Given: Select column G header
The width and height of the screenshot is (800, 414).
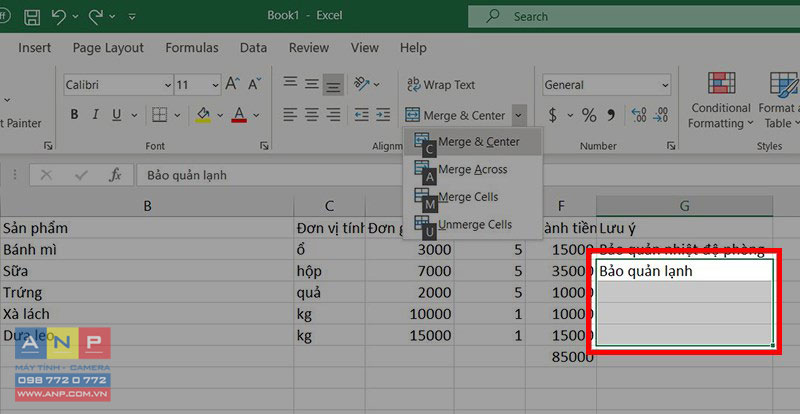Looking at the screenshot, I should tap(684, 206).
